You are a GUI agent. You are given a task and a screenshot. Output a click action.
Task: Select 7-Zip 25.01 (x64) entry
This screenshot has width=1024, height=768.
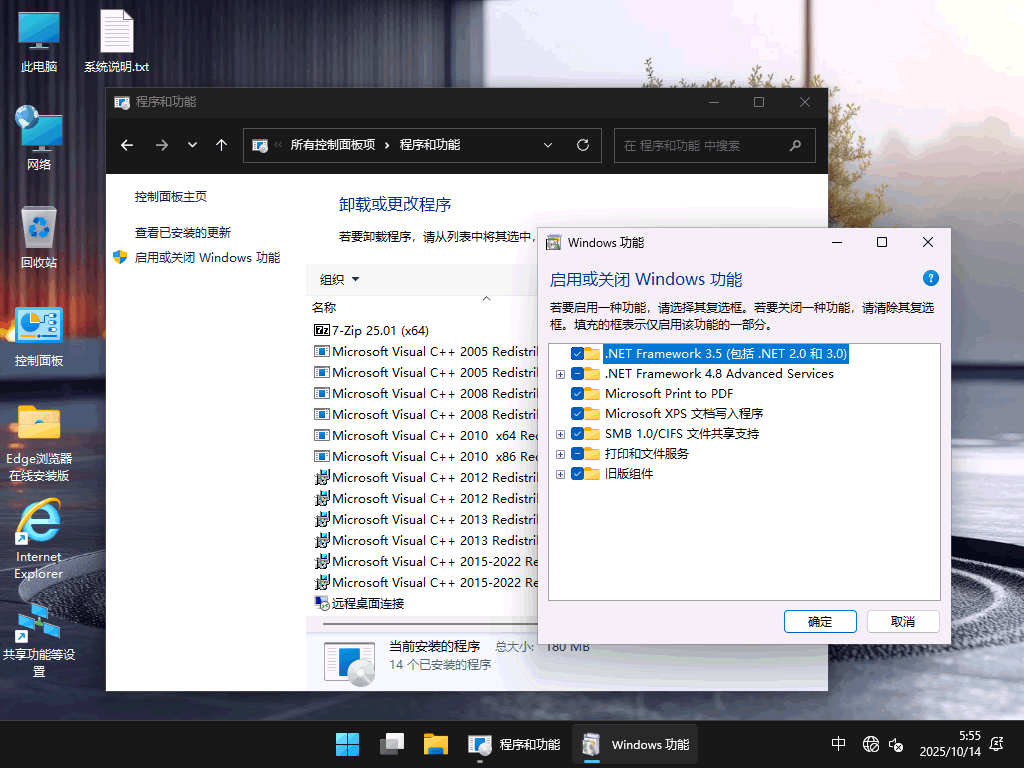(x=371, y=330)
